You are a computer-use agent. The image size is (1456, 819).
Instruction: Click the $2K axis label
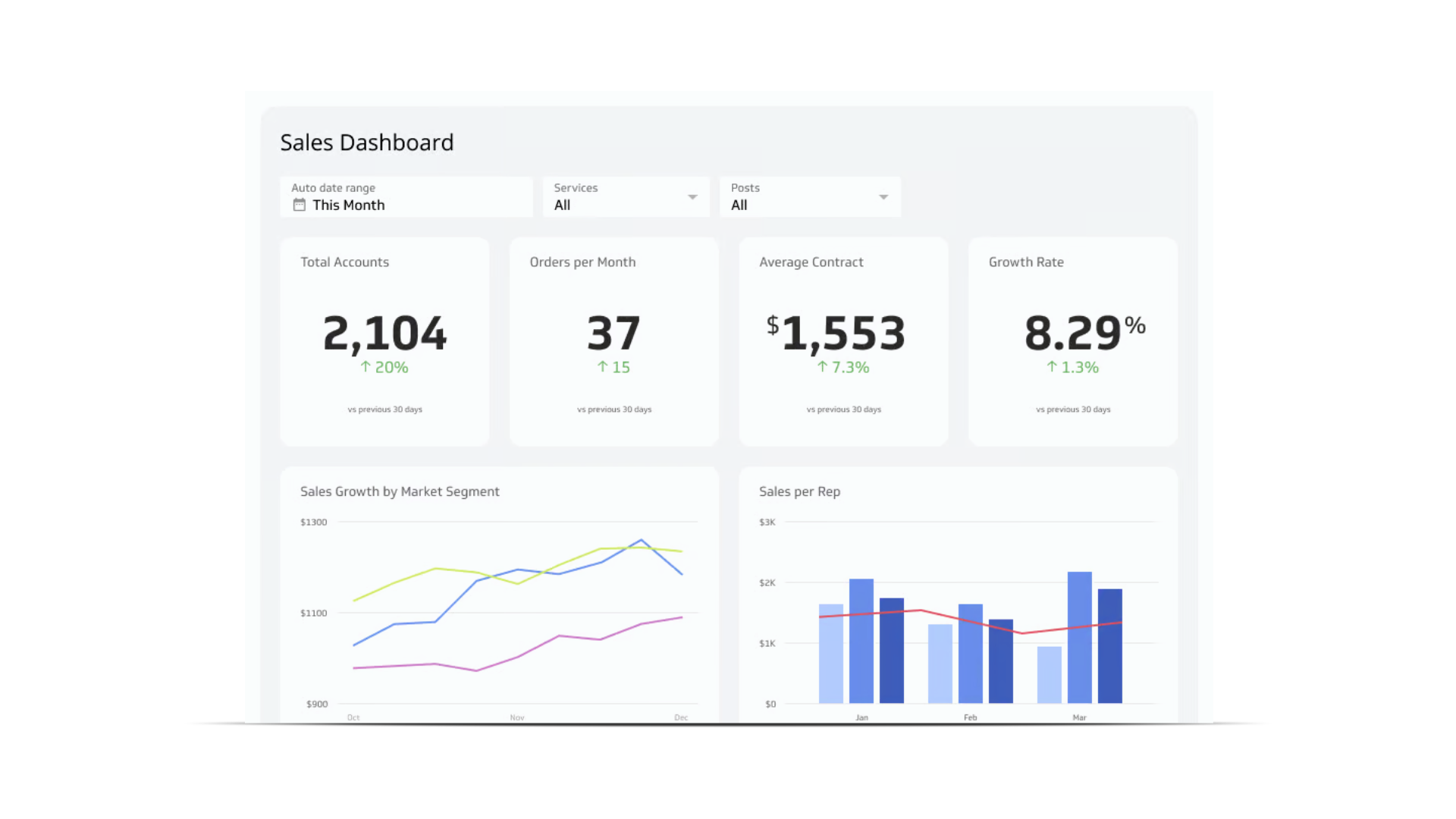click(767, 583)
